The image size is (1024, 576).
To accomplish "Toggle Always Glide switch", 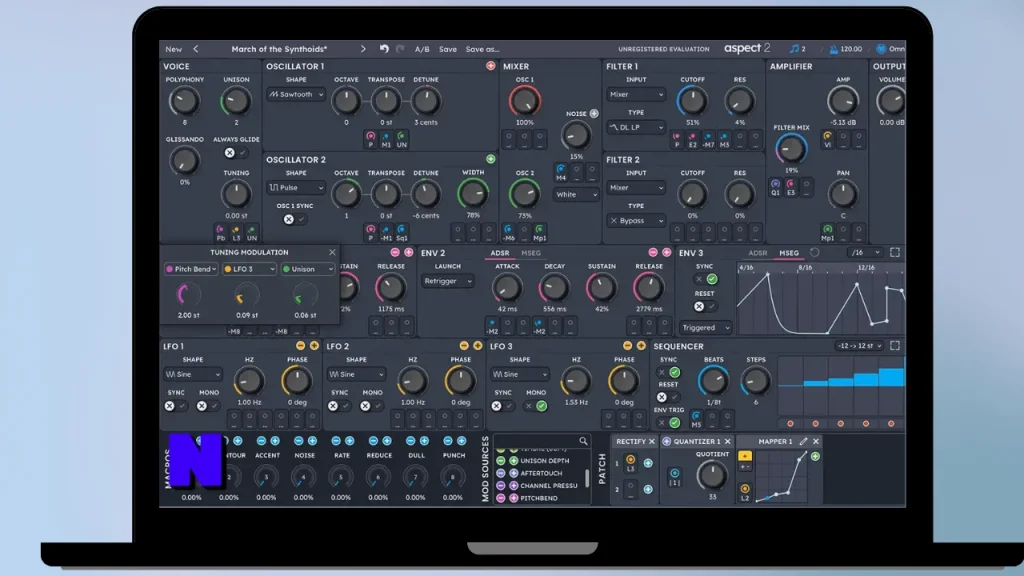I will [235, 153].
